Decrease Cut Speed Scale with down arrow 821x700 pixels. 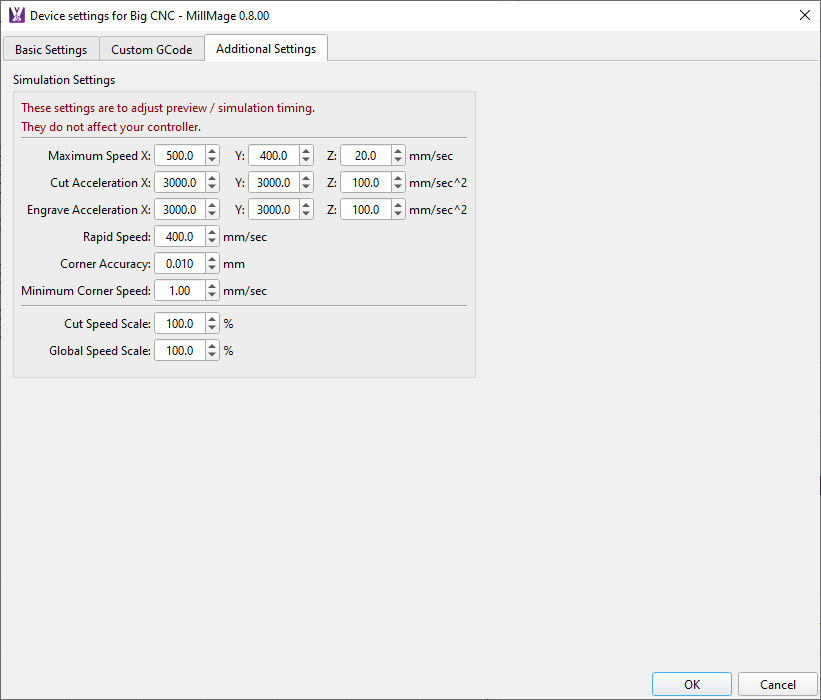[212, 329]
